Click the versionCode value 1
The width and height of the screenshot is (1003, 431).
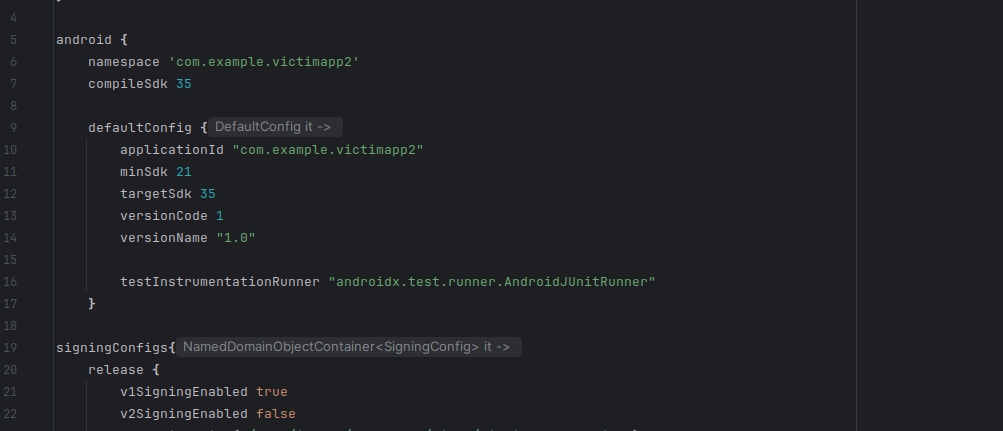point(220,216)
